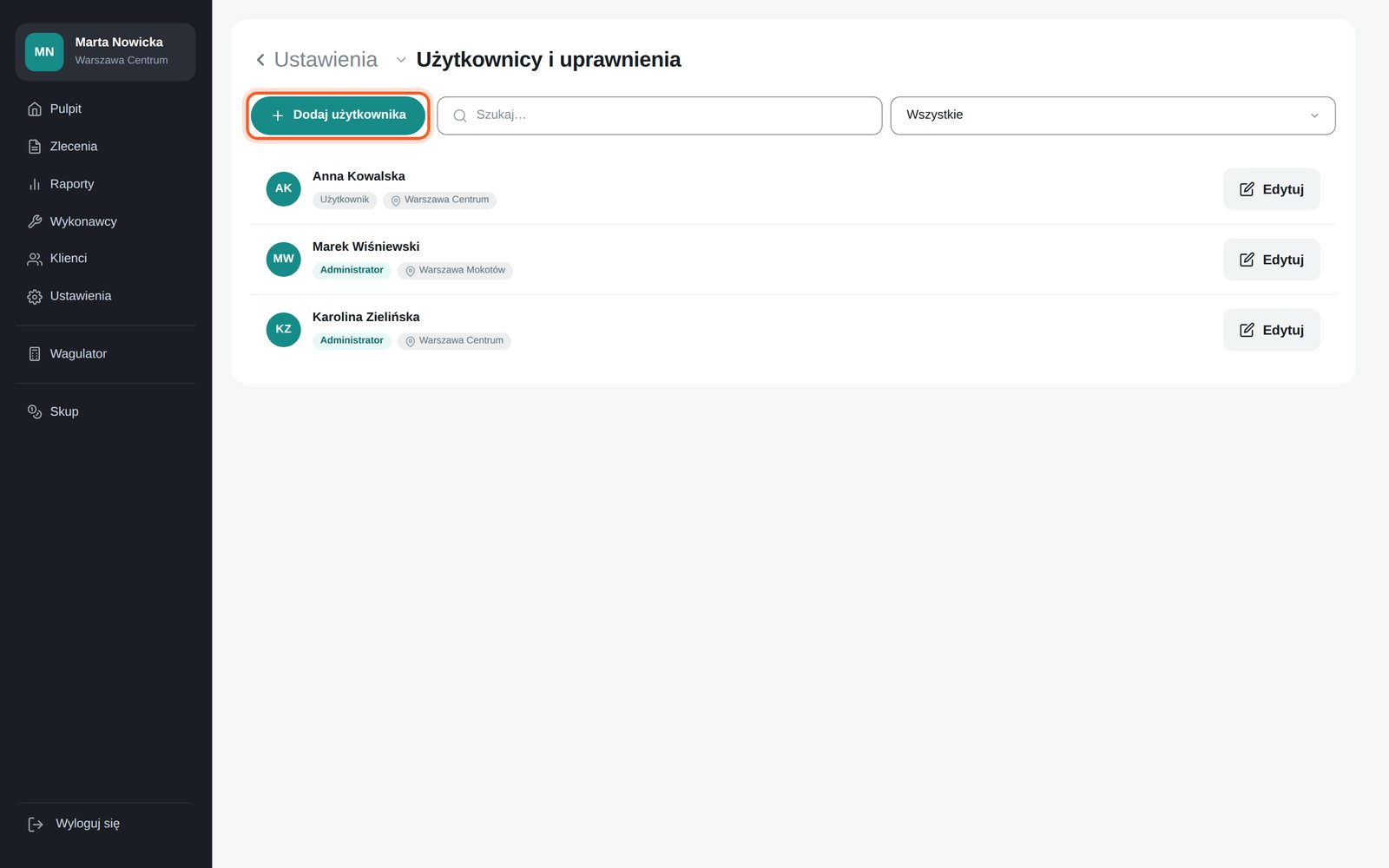Click the Ustawienia gear icon in sidebar
The image size is (1389, 868).
point(35,297)
